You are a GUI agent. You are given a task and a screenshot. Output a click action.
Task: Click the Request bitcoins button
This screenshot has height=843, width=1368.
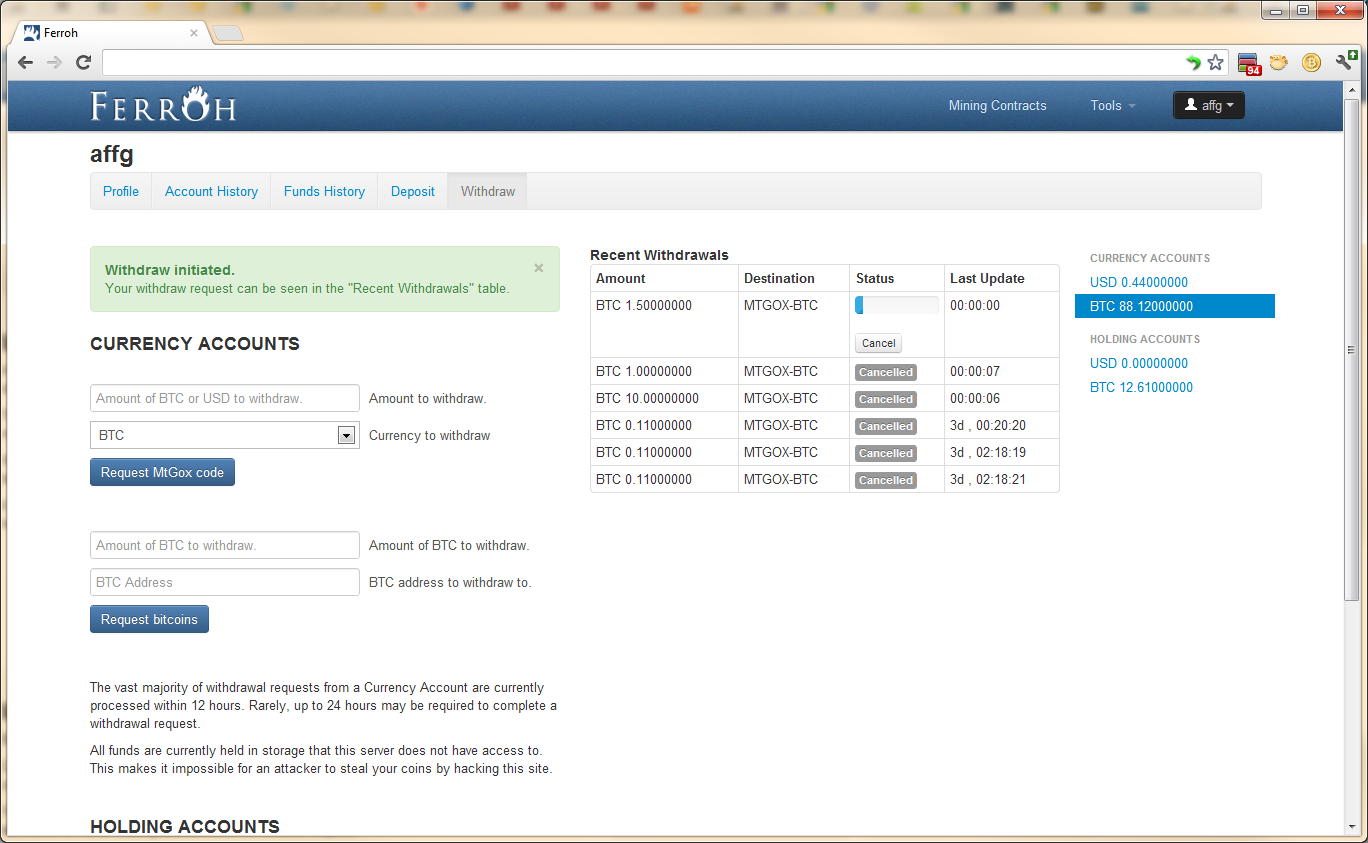149,619
